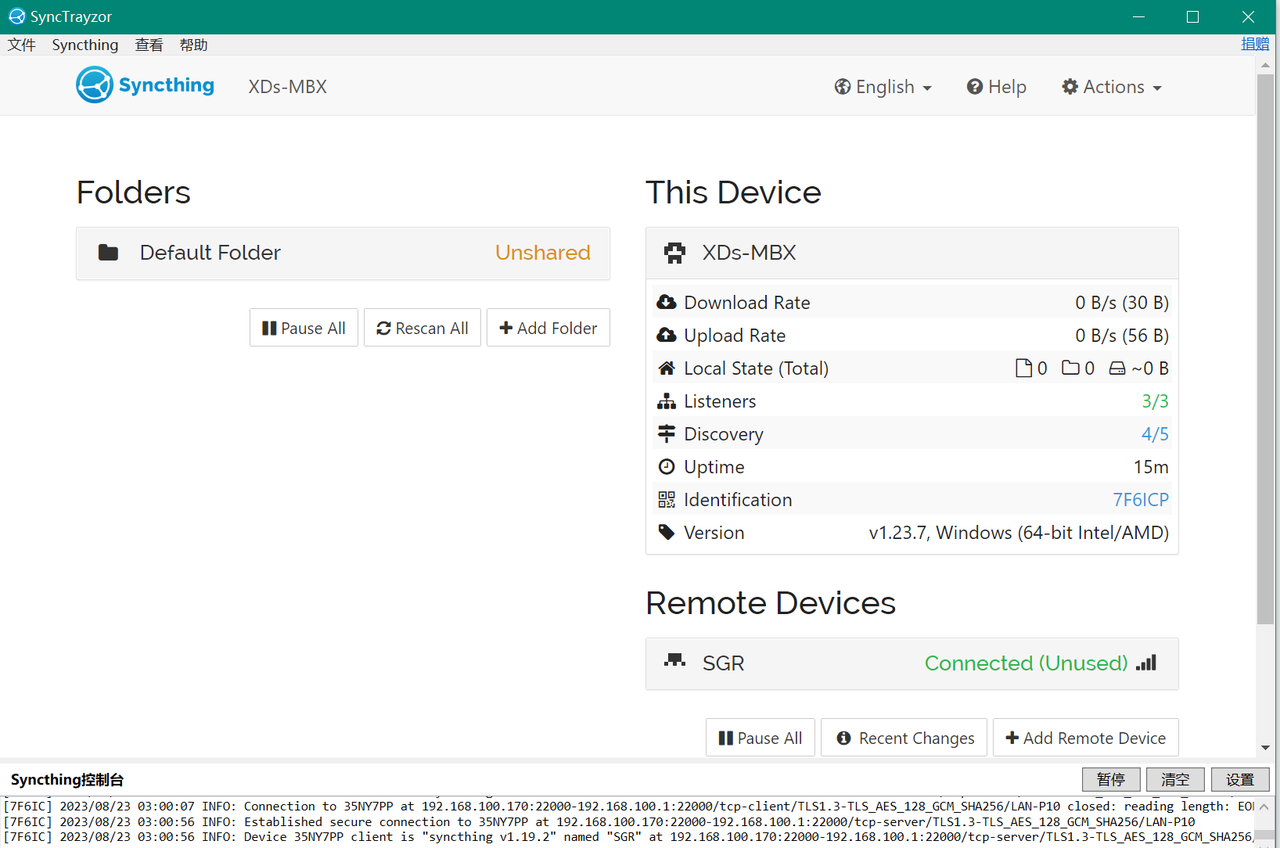Click the SyncTrayzor title bar icon
1280x848 pixels.
point(16,16)
